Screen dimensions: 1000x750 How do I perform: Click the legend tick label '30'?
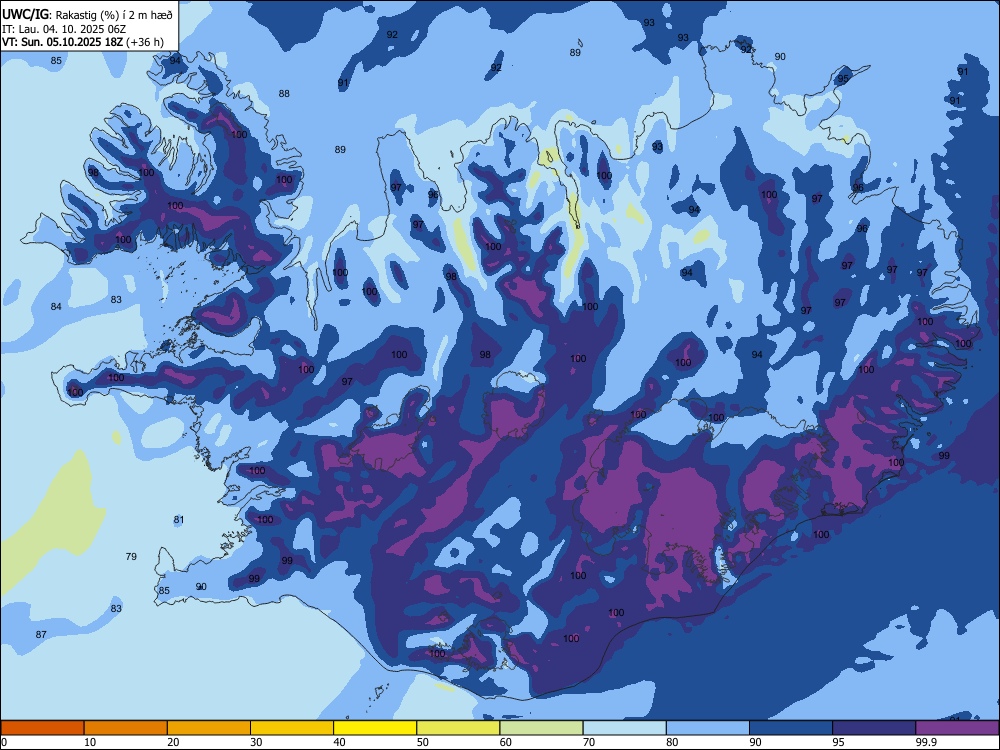click(x=256, y=742)
